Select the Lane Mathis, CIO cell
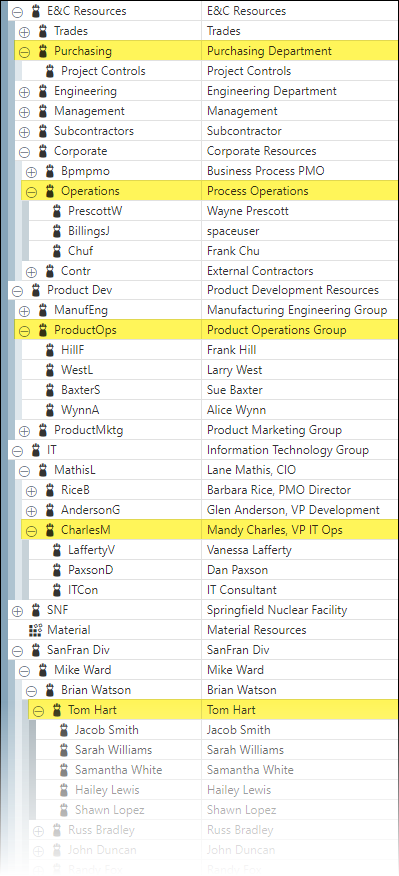The image size is (399, 876). pyautogui.click(x=300, y=470)
